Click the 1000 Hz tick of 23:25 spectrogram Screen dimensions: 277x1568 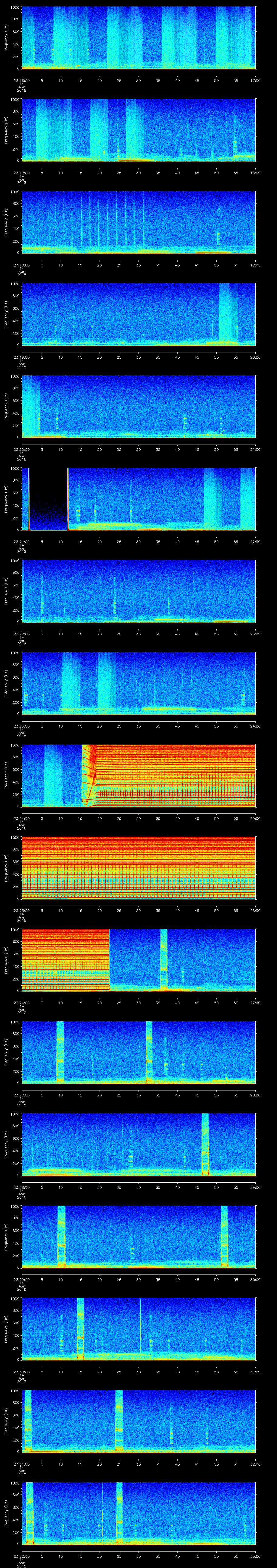[15, 838]
